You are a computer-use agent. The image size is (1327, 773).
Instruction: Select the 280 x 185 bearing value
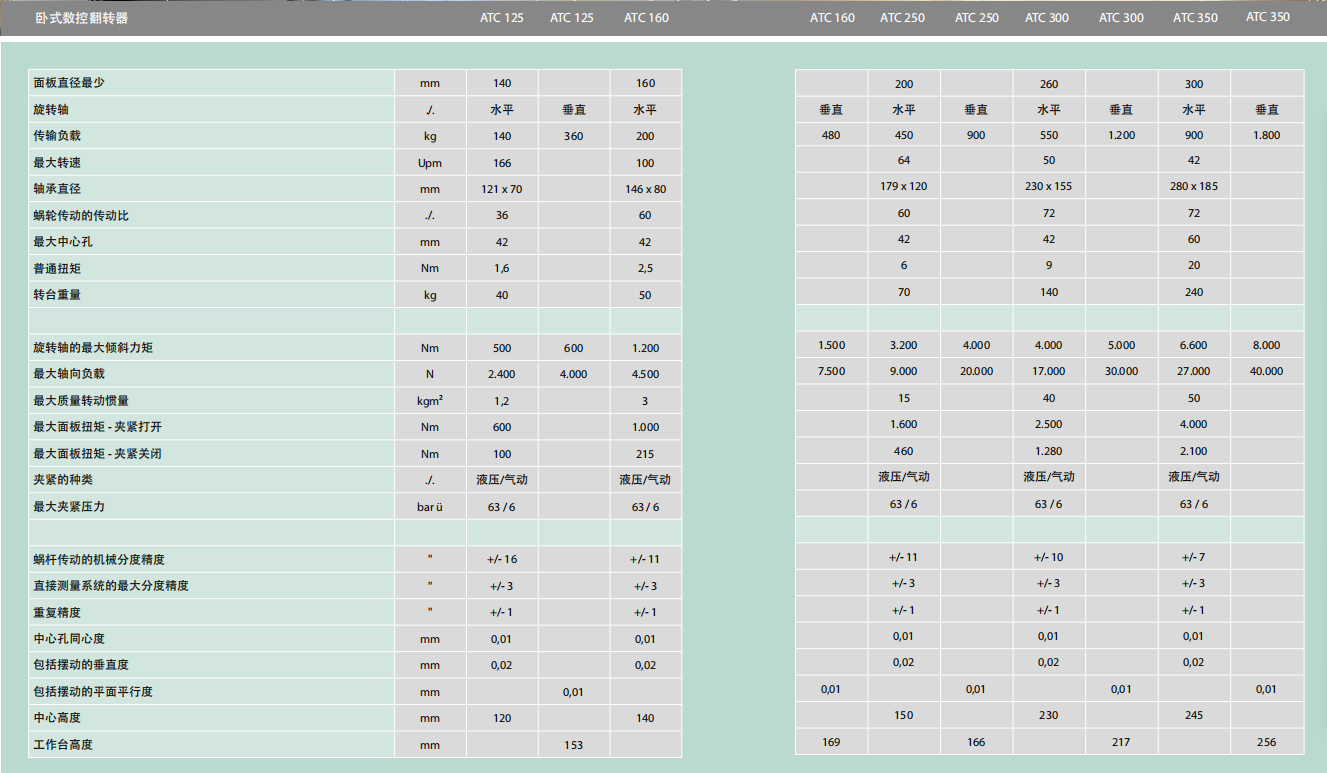pyautogui.click(x=1193, y=186)
